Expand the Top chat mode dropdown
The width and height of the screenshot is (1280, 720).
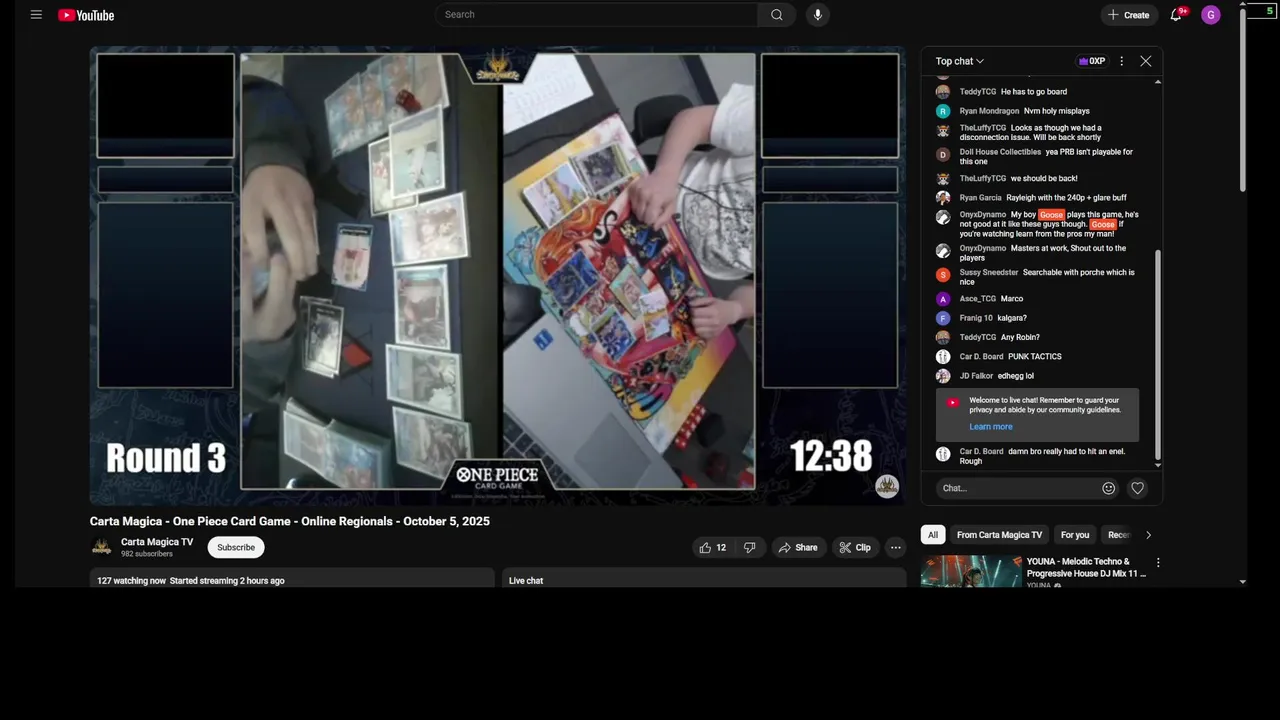[959, 61]
